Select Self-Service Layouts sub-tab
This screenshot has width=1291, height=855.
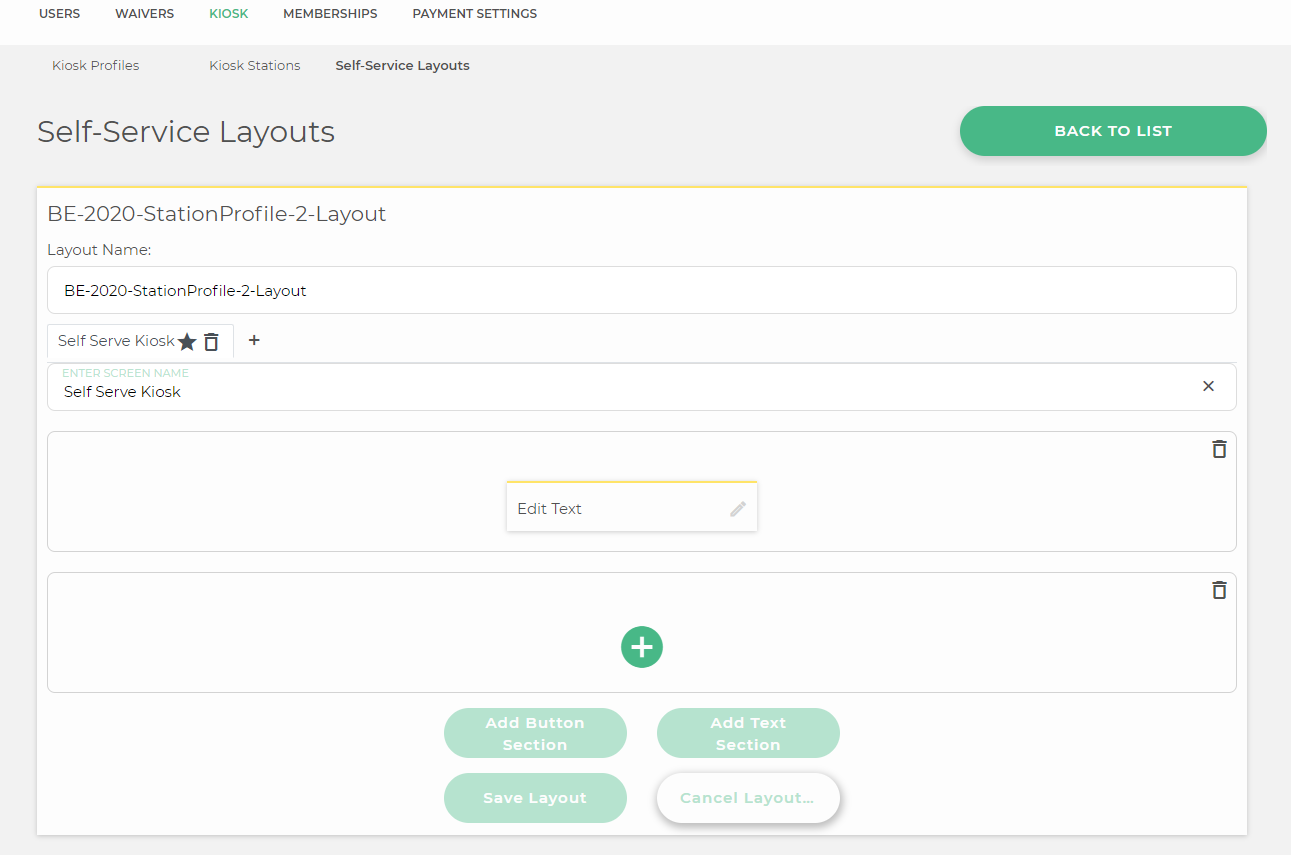pyautogui.click(x=402, y=65)
